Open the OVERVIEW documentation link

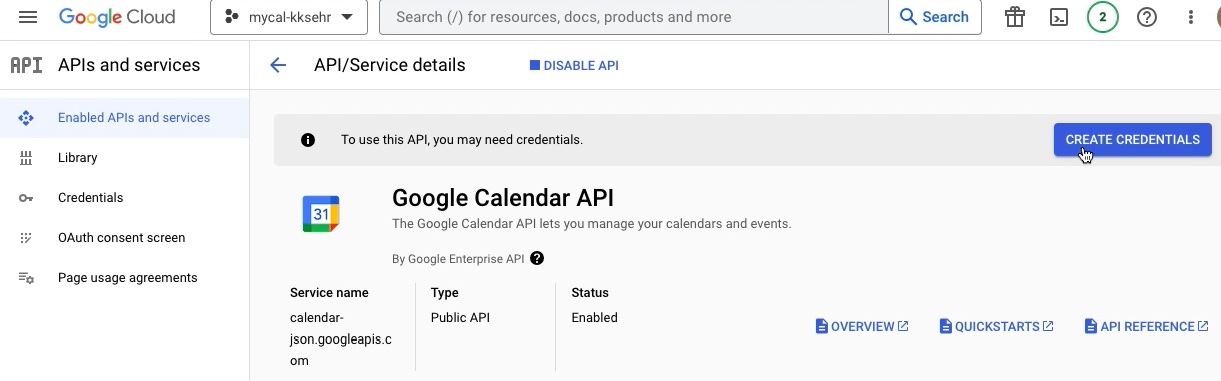(862, 326)
